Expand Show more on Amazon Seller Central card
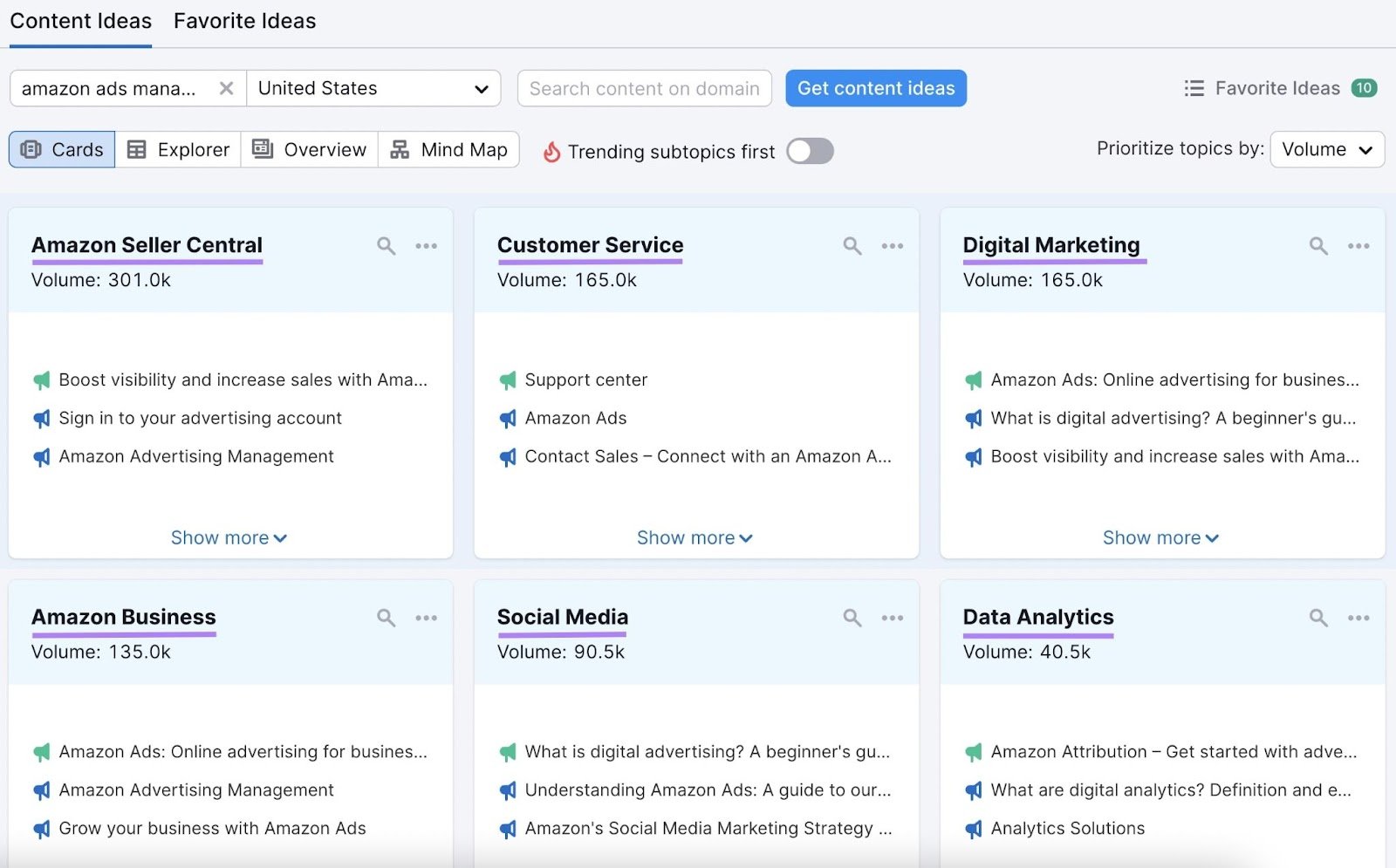Image resolution: width=1396 pixels, height=868 pixels. (x=229, y=537)
